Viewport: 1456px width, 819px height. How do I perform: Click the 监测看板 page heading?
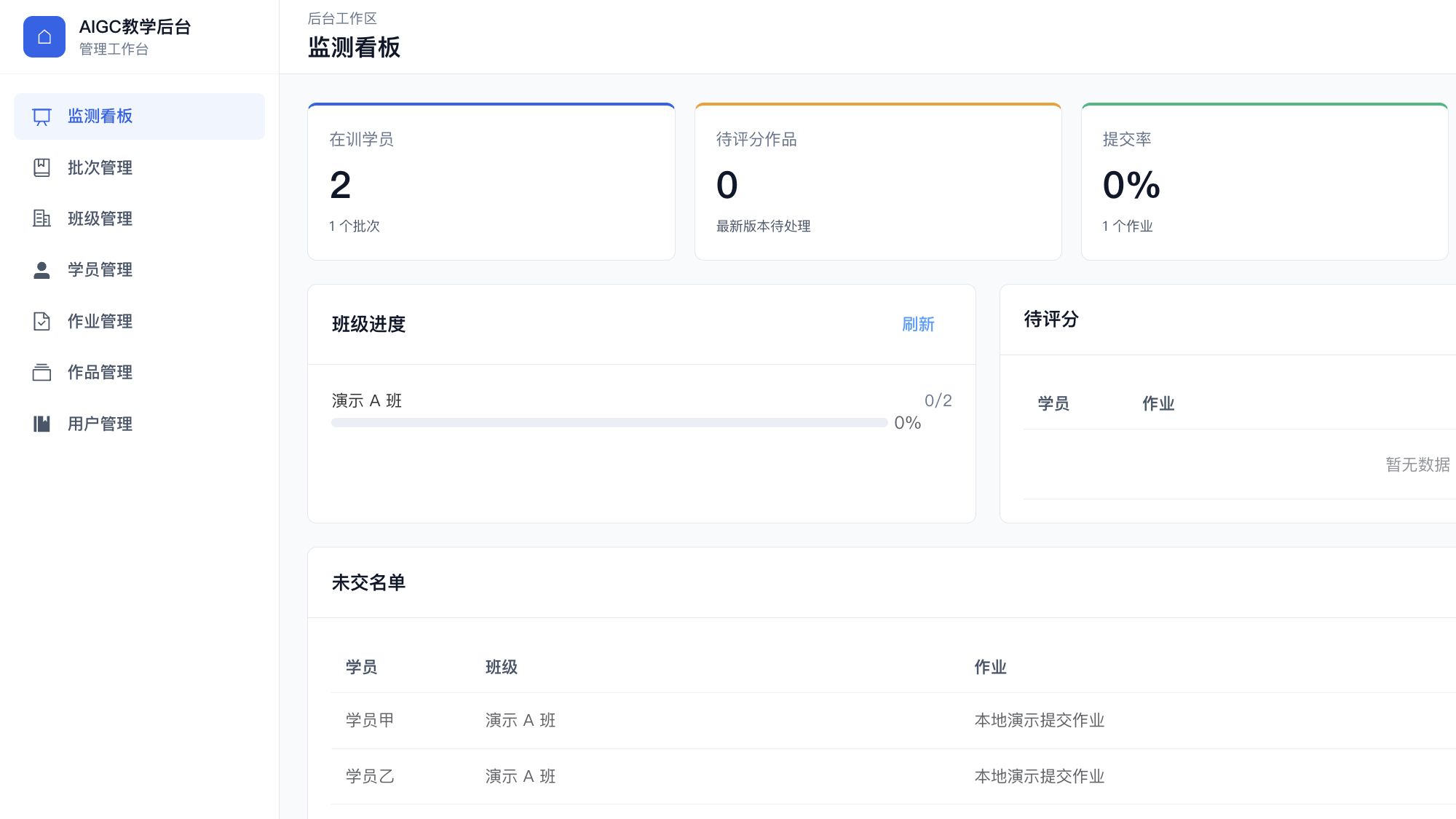coord(354,47)
